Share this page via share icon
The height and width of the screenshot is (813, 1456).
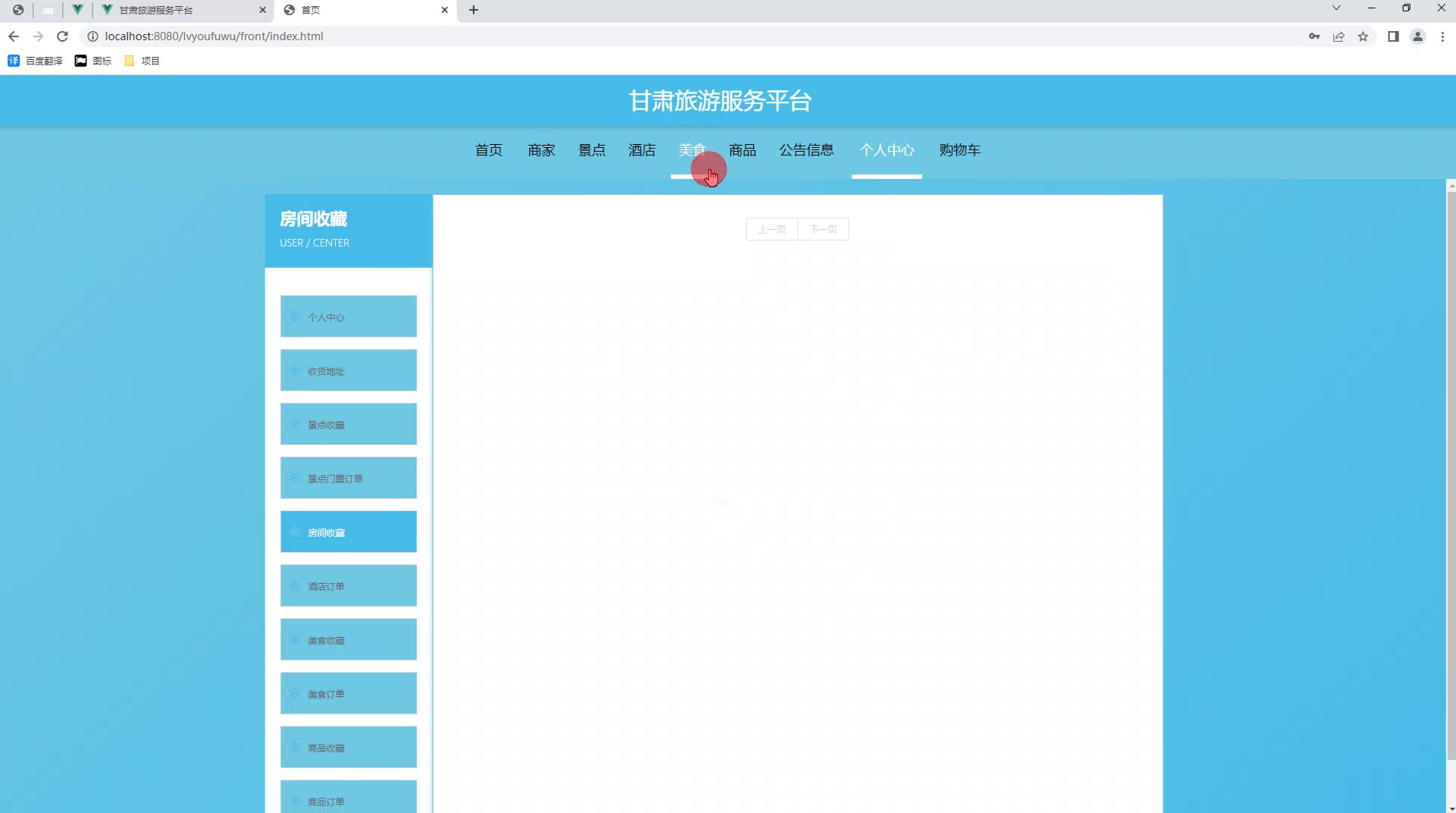click(x=1338, y=36)
